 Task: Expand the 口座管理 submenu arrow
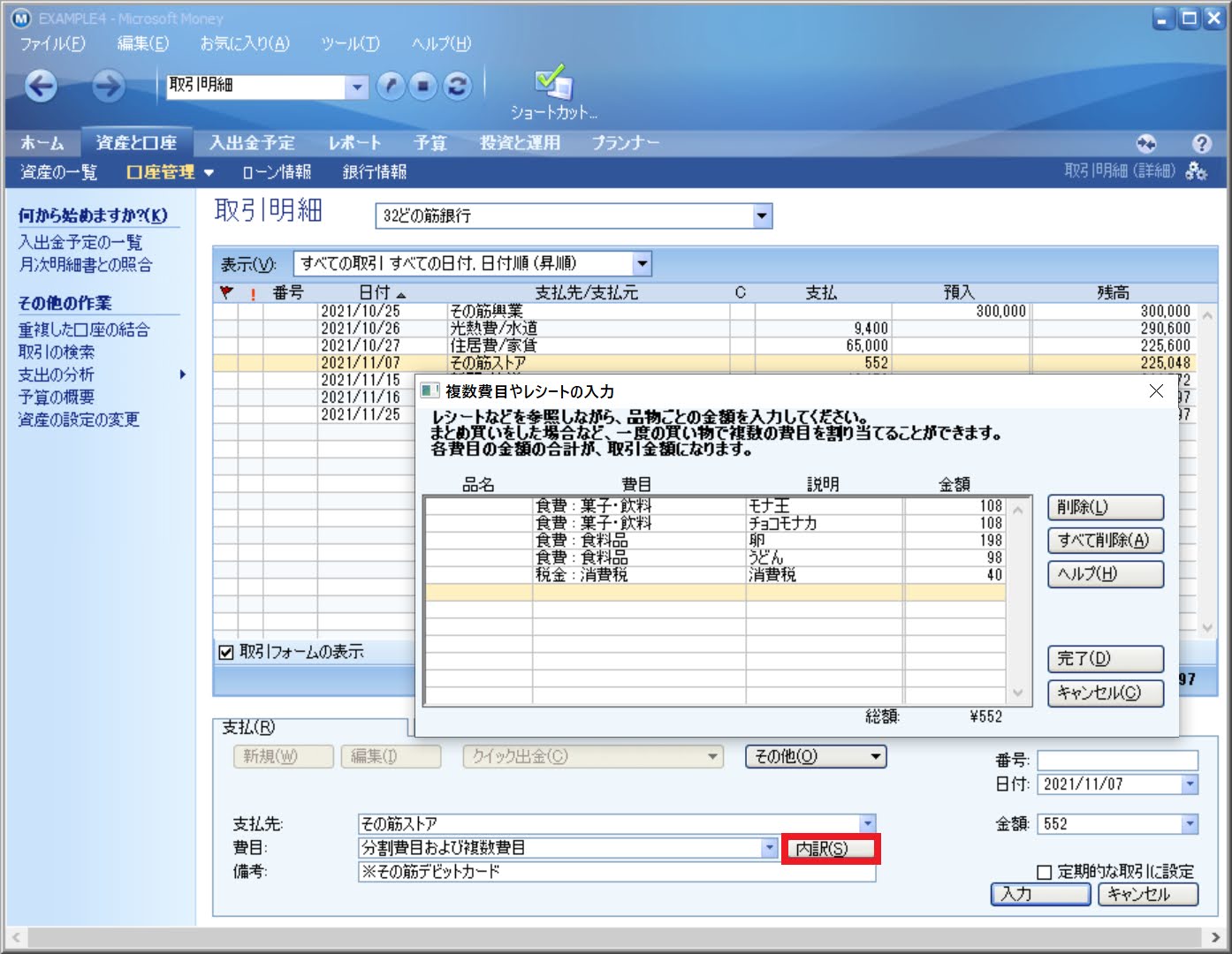click(209, 172)
